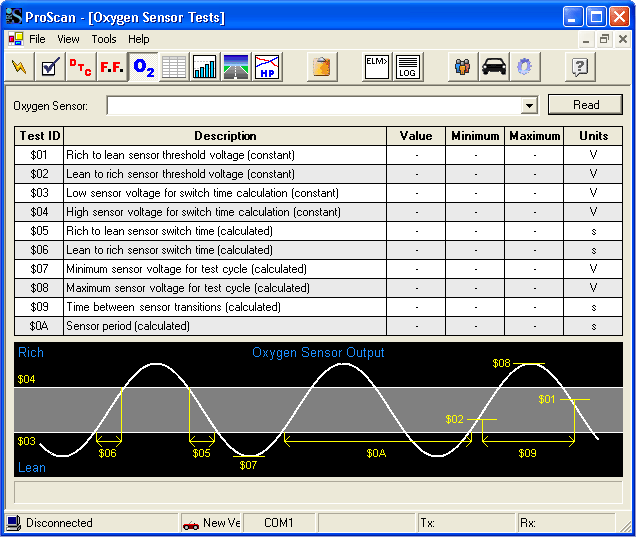Restore the inner child window

[604, 39]
